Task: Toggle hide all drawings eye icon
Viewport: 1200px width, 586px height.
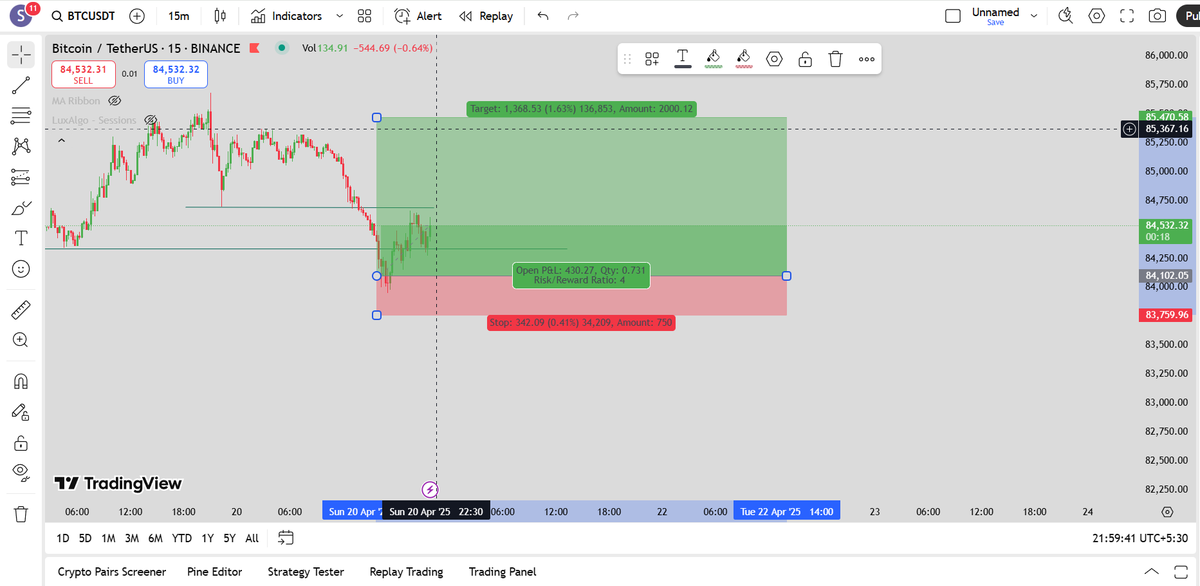Action: [21, 472]
